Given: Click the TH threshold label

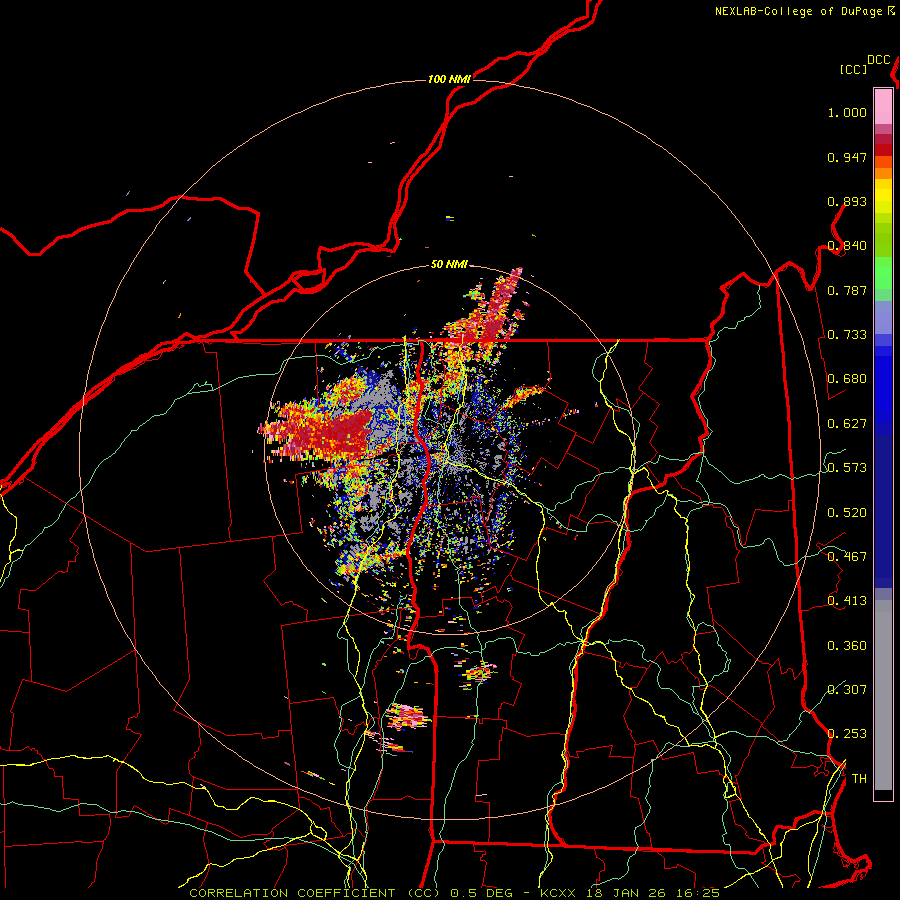Looking at the screenshot, I should pyautogui.click(x=859, y=779).
